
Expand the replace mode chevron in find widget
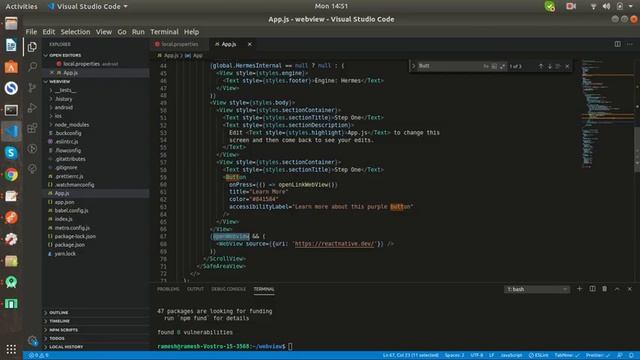[x=413, y=66]
